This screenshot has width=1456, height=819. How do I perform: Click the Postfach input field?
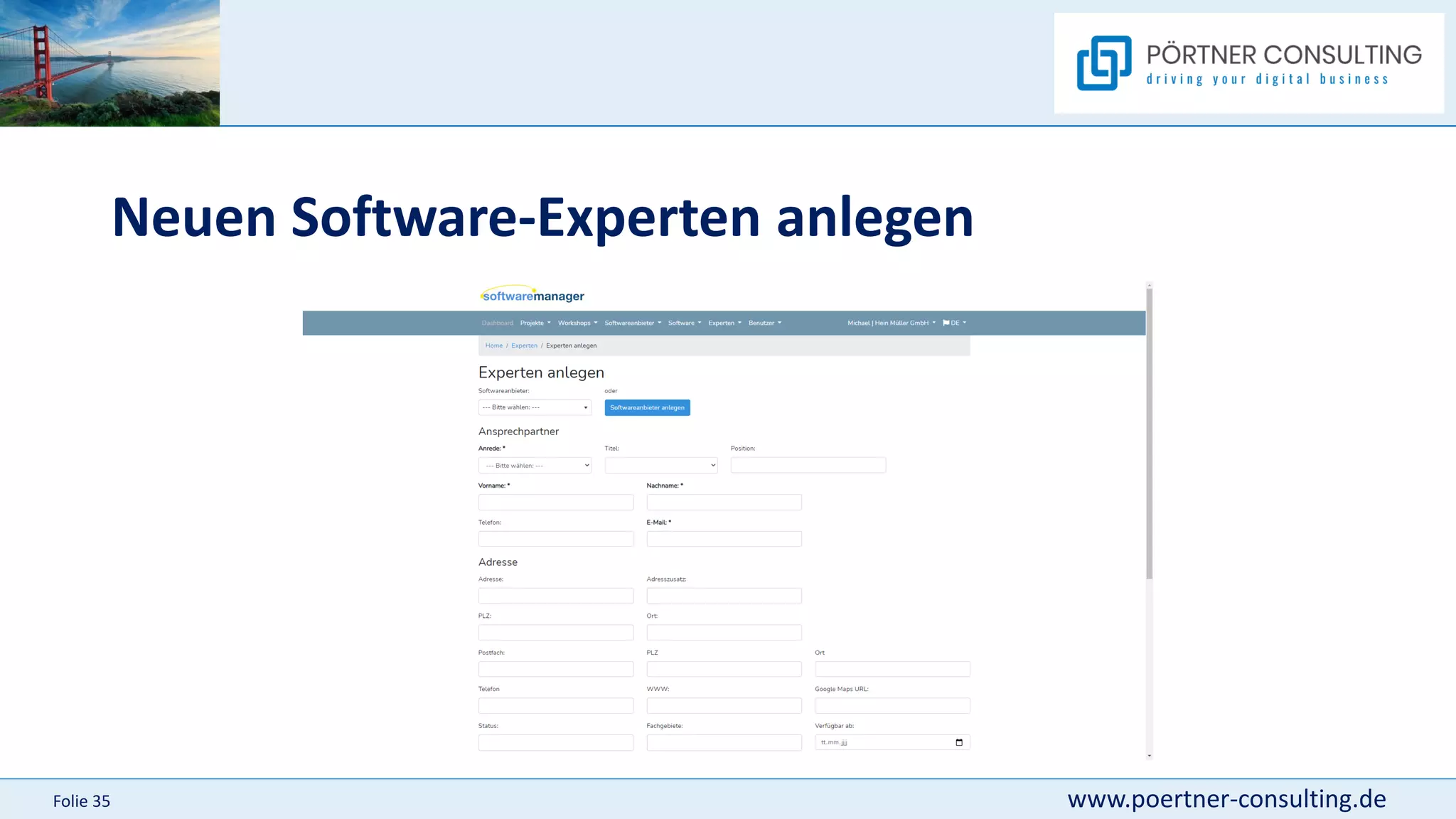click(556, 669)
